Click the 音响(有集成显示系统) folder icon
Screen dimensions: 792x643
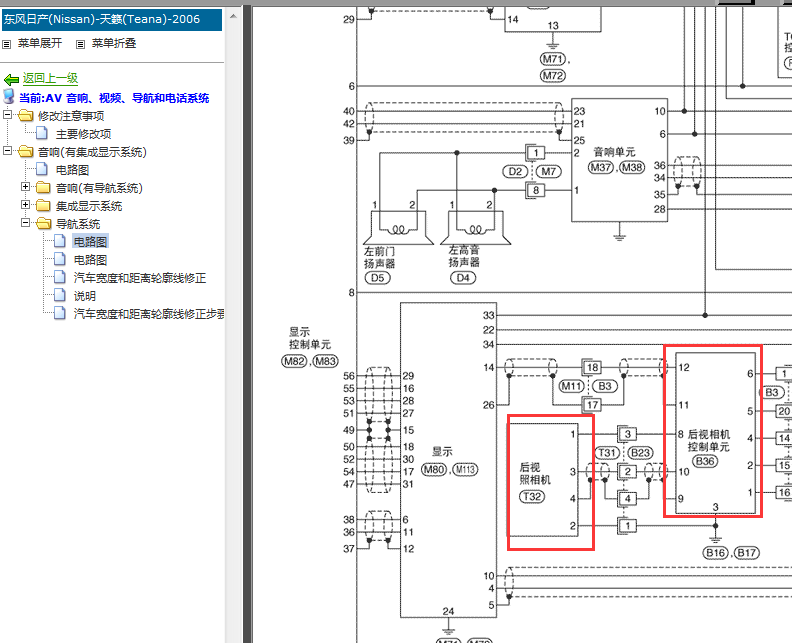click(25, 152)
